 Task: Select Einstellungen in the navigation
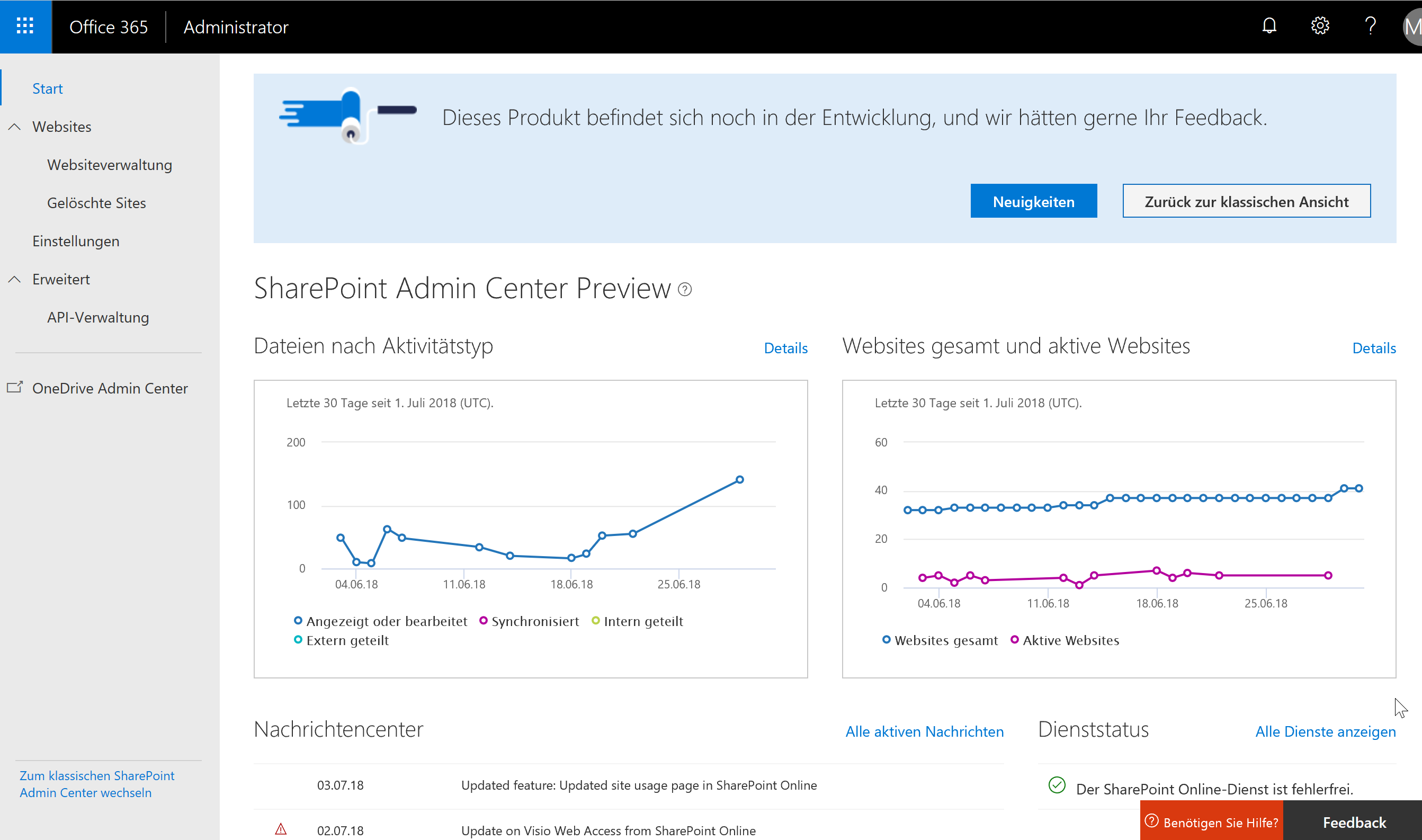[76, 241]
